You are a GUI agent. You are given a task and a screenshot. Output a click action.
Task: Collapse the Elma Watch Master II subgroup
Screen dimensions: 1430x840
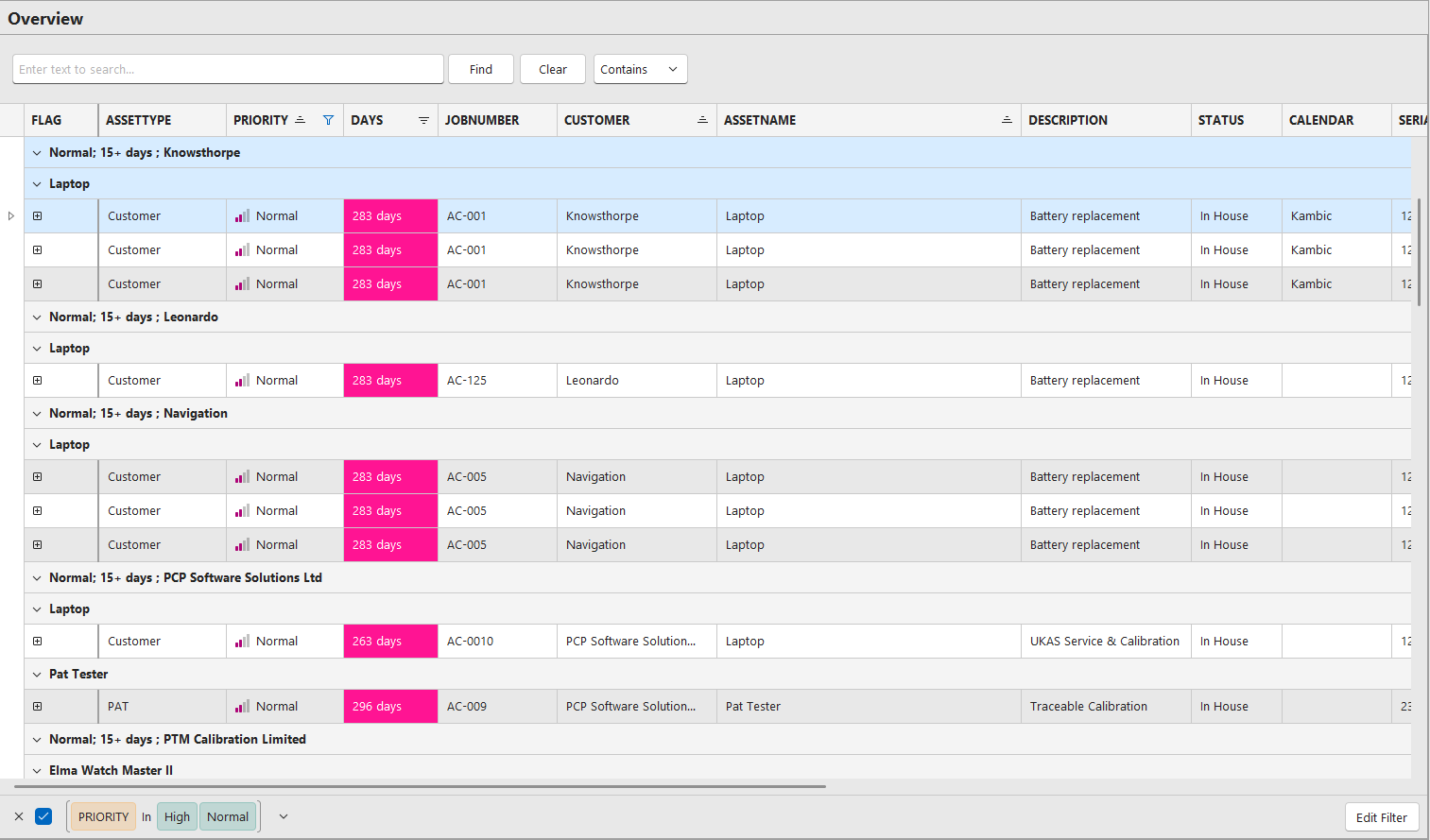coord(37,771)
